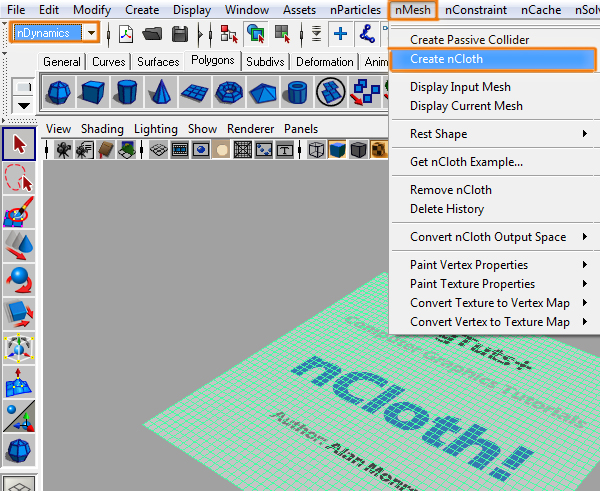Toggle the viewport grid display
The height and width of the screenshot is (491, 600).
tap(158, 150)
